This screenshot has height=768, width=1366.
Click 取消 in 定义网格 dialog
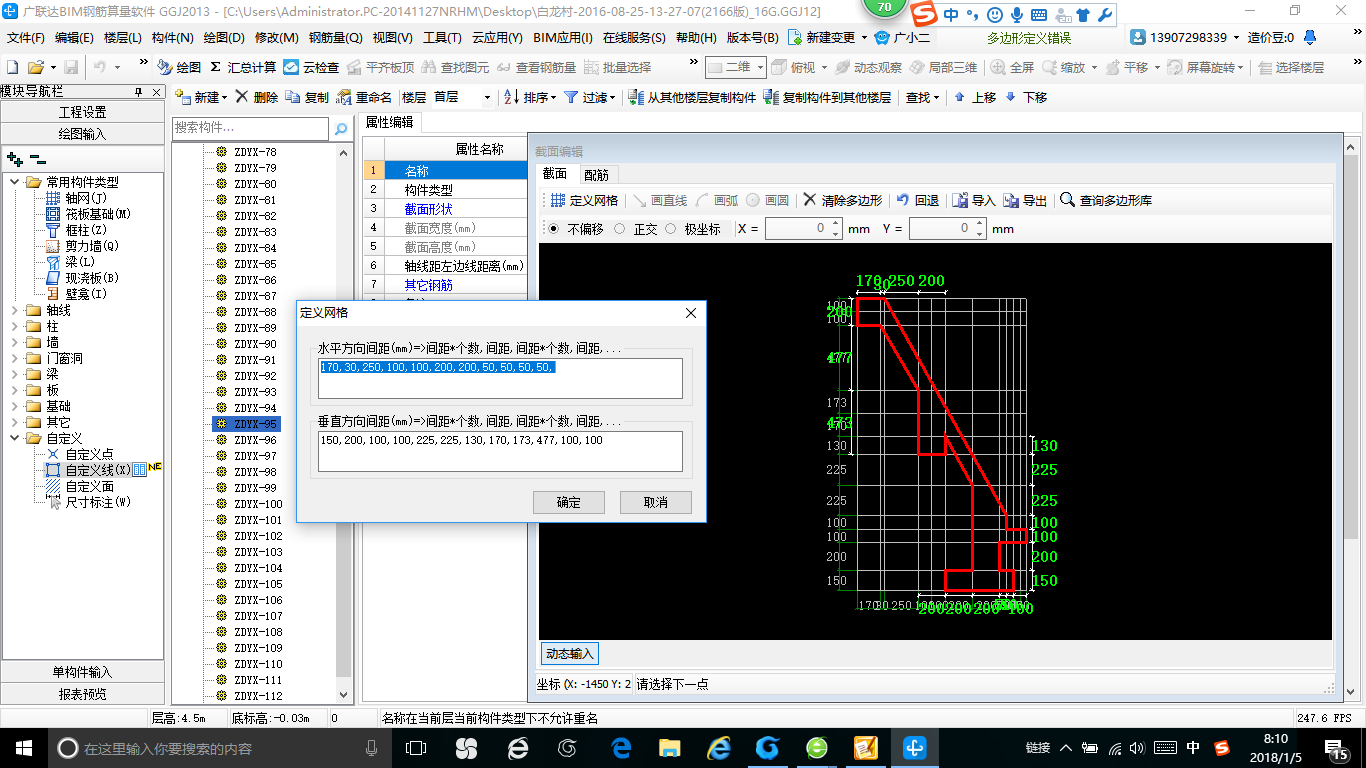click(x=656, y=502)
